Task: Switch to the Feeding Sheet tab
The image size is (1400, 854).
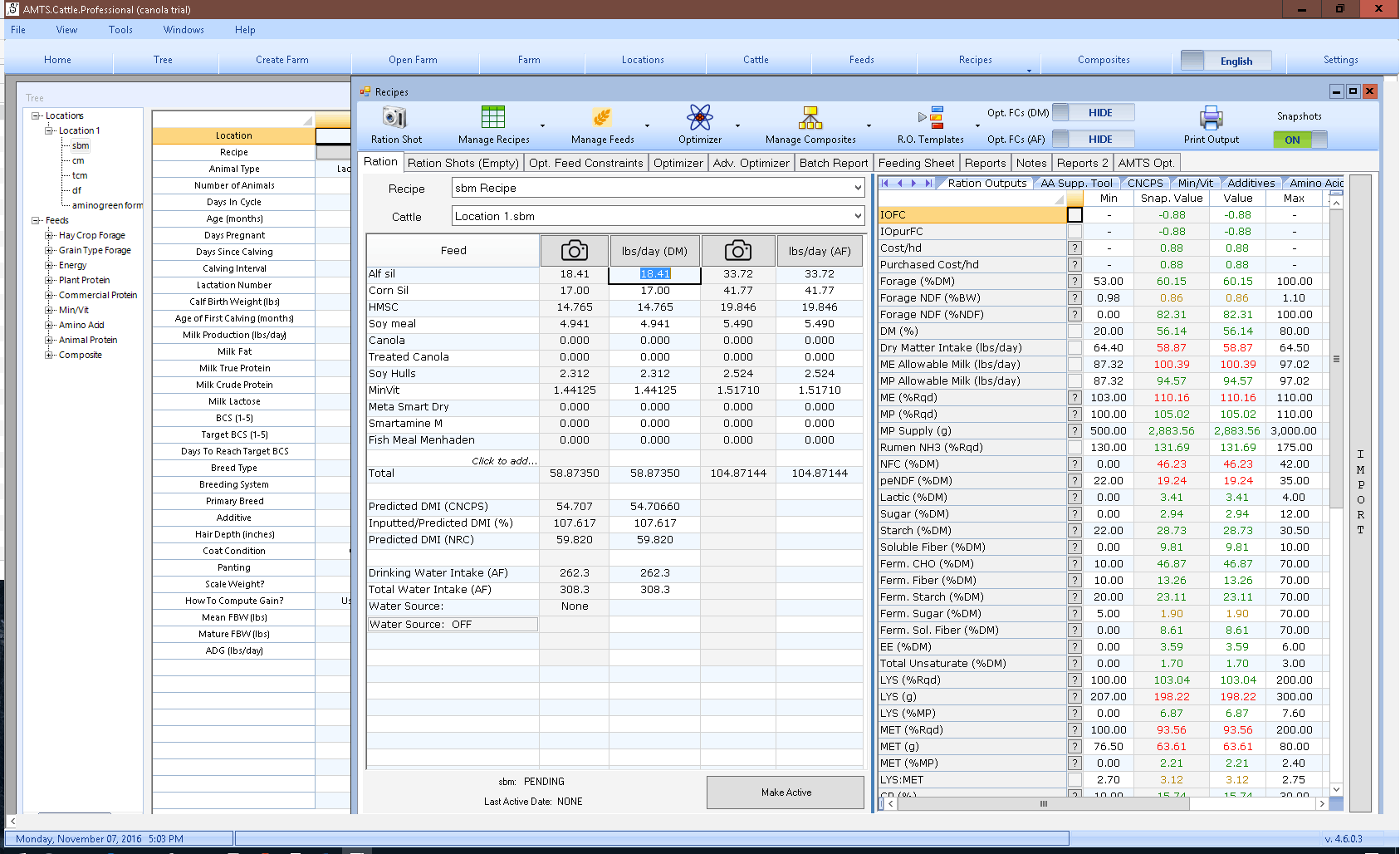Action: (x=916, y=164)
